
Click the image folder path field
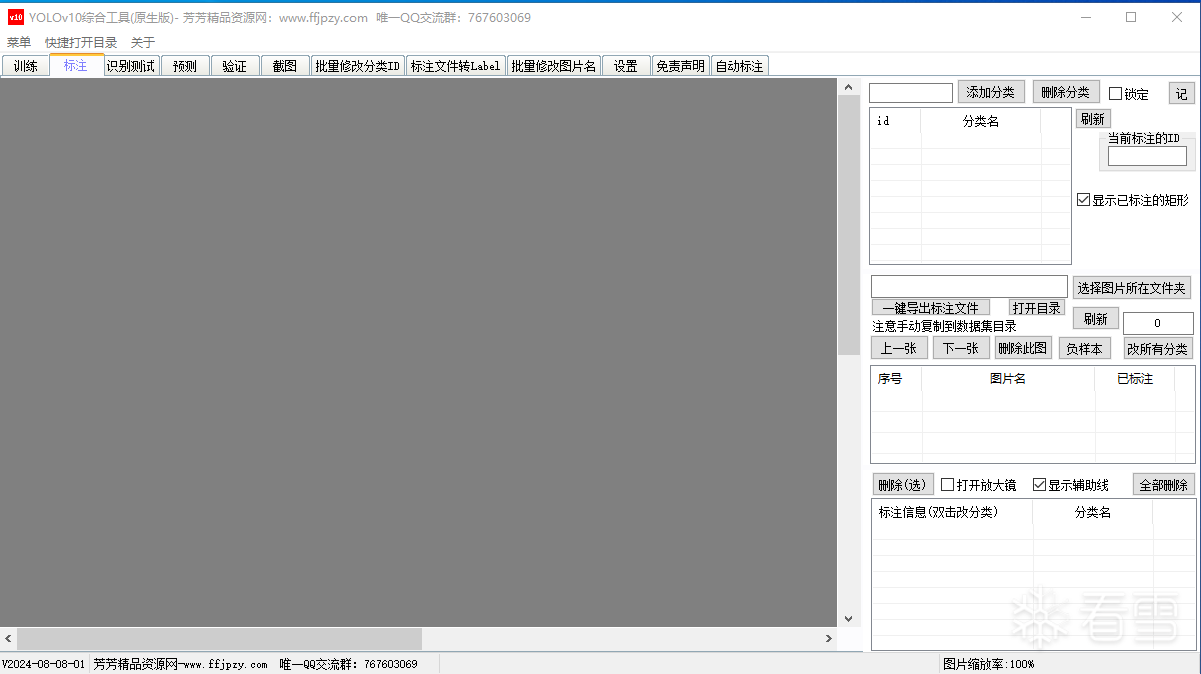969,287
